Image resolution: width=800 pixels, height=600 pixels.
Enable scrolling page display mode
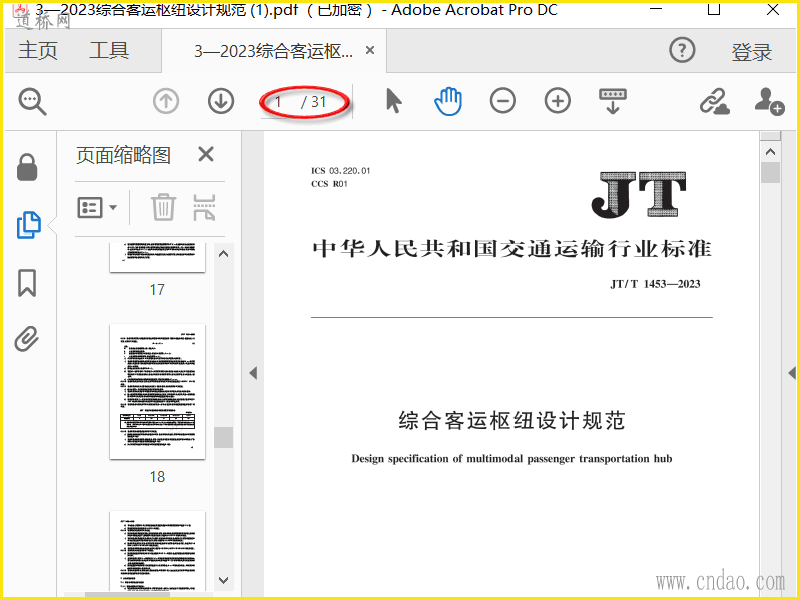(613, 101)
